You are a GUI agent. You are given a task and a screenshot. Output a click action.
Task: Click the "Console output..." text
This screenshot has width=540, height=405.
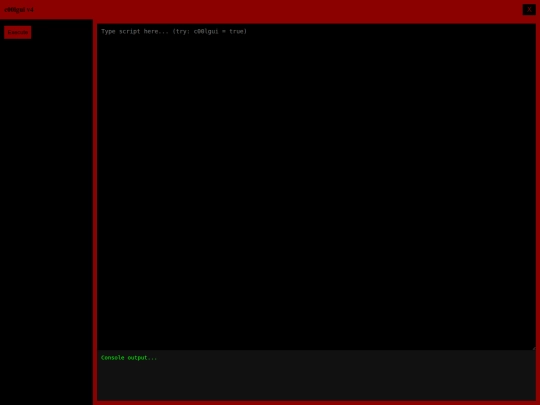click(x=129, y=358)
